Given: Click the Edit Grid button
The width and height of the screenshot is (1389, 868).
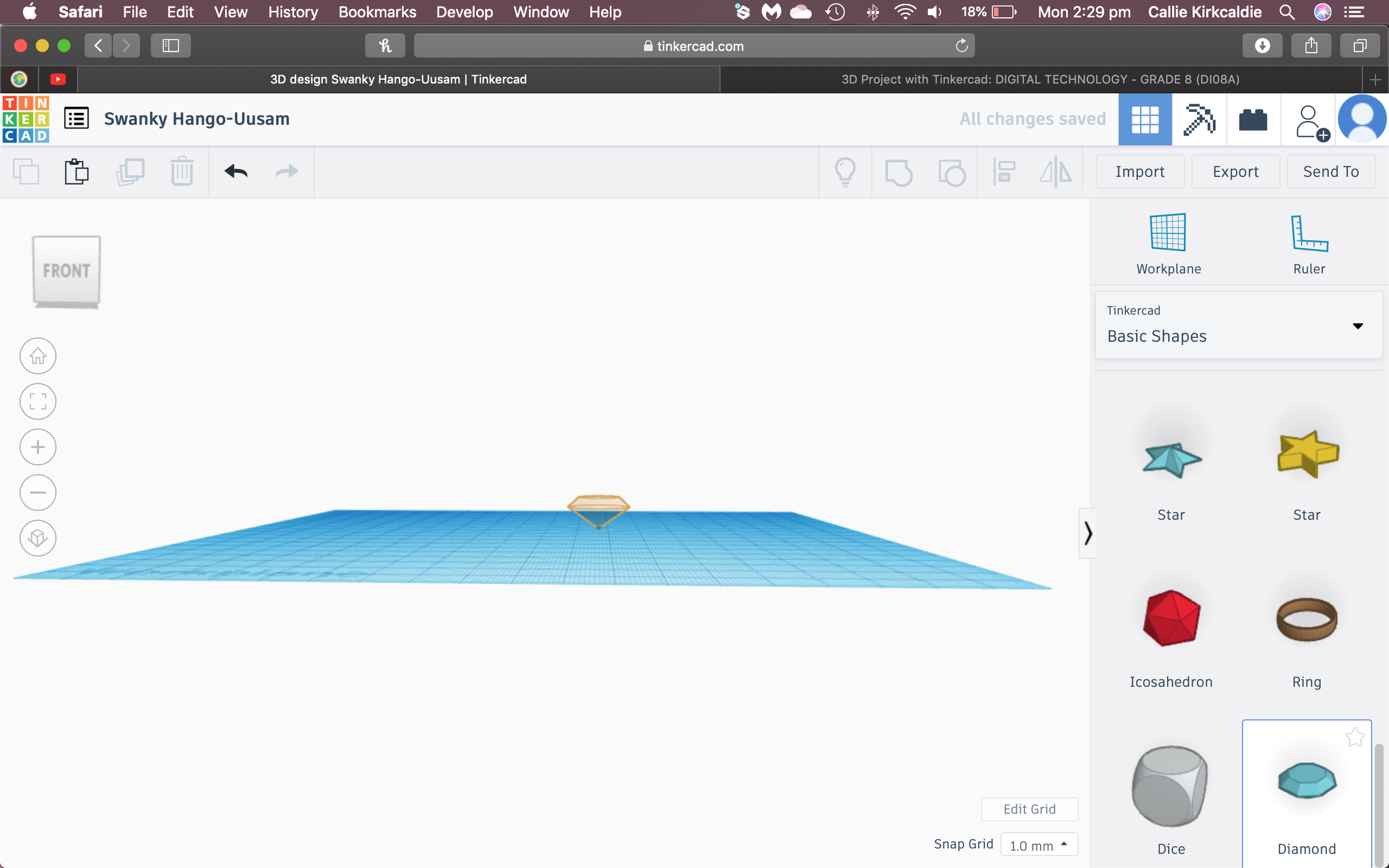Looking at the screenshot, I should coord(1029,809).
